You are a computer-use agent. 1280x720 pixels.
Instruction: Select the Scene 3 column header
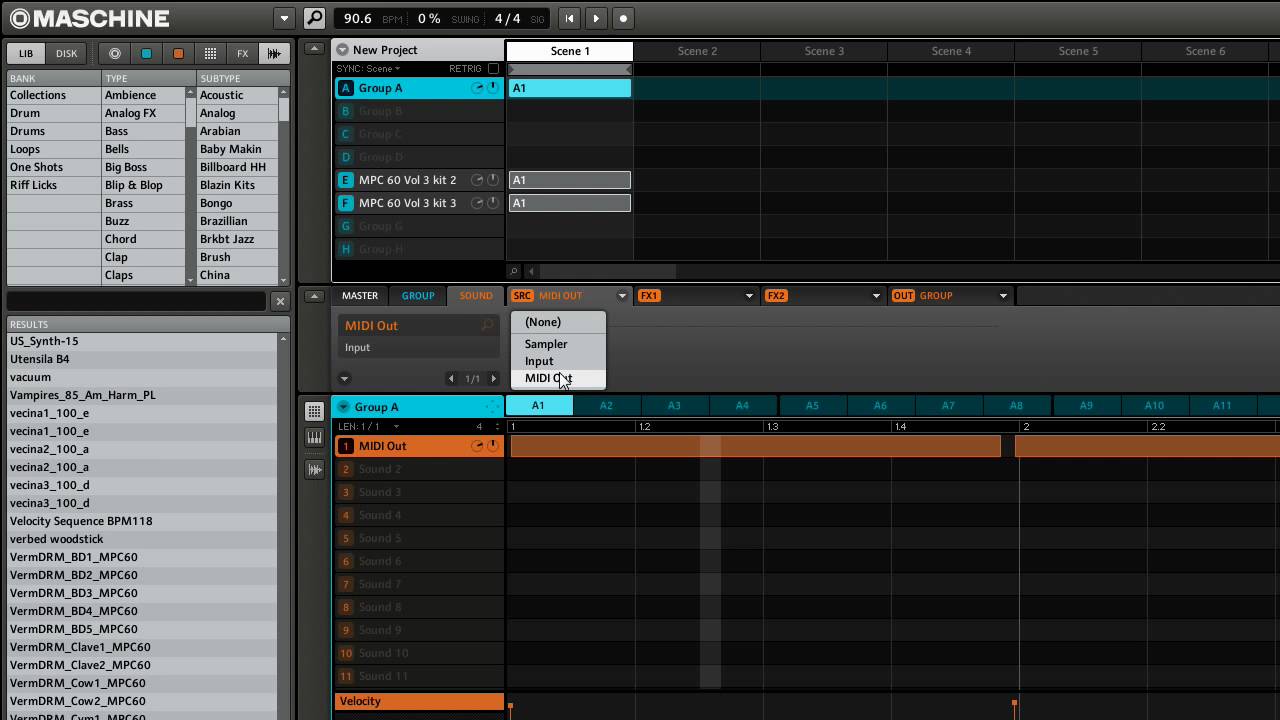click(824, 51)
